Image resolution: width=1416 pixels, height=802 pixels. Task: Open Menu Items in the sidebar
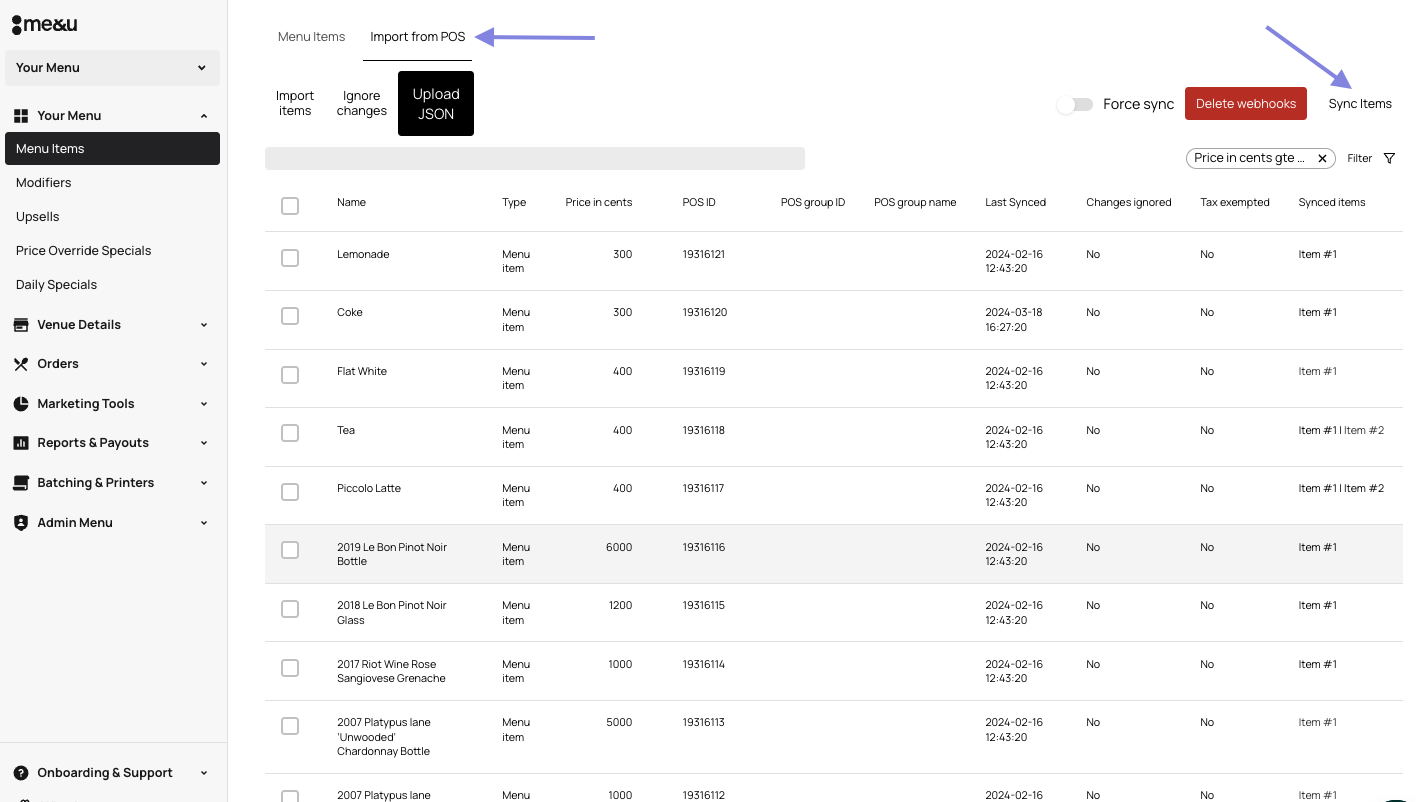112,149
